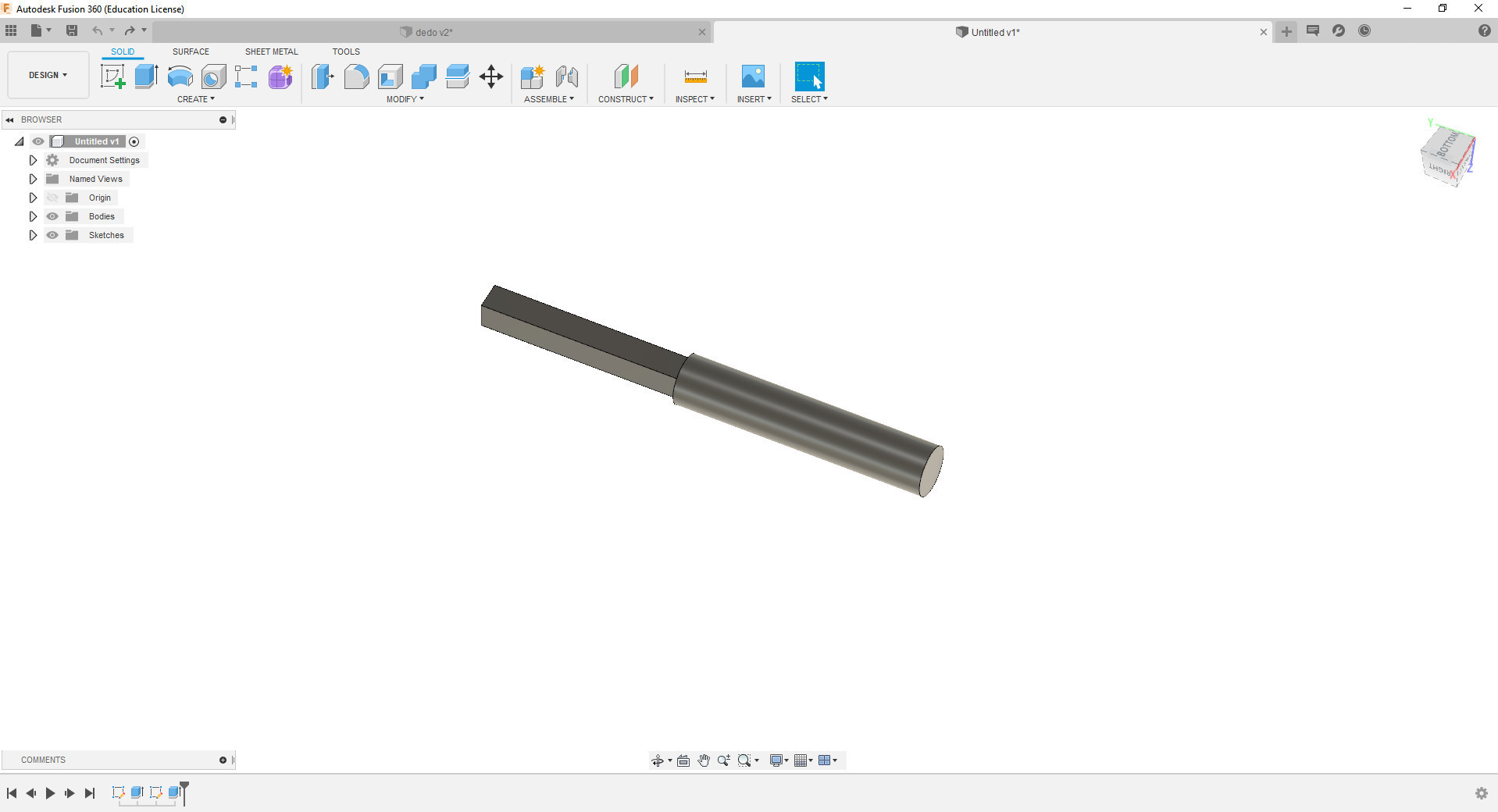This screenshot has width=1498, height=812.
Task: Go to the end of timeline
Action: tap(90, 793)
